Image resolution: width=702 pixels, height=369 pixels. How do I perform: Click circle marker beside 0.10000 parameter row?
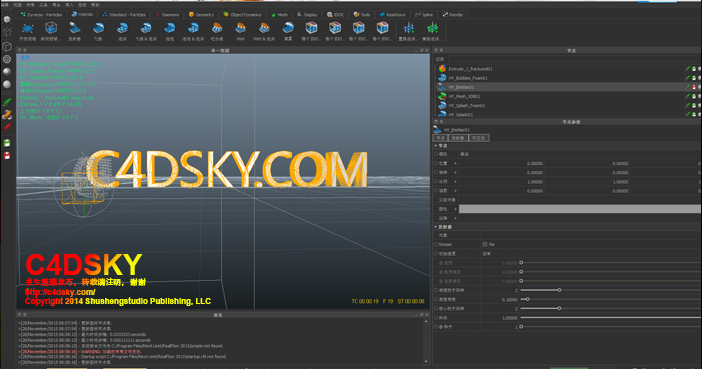(x=436, y=299)
